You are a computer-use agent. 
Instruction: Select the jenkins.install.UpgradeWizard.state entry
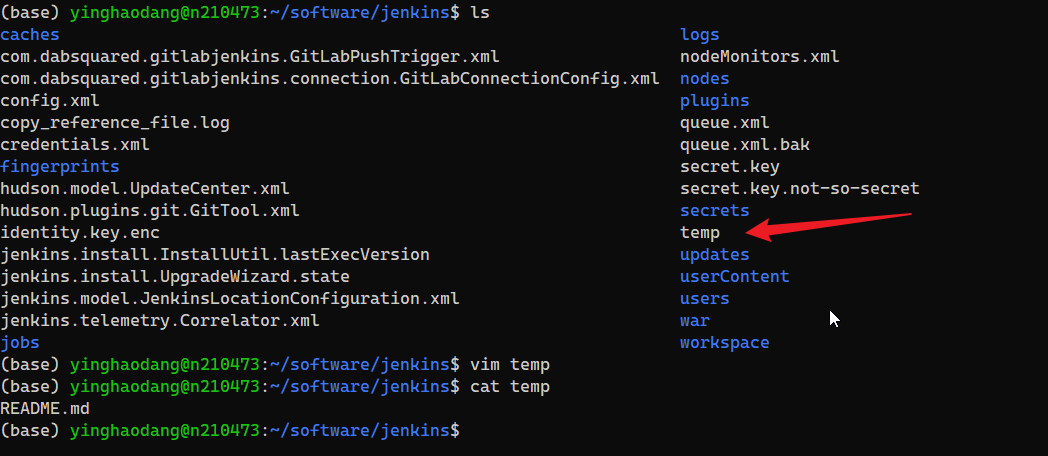coord(175,277)
